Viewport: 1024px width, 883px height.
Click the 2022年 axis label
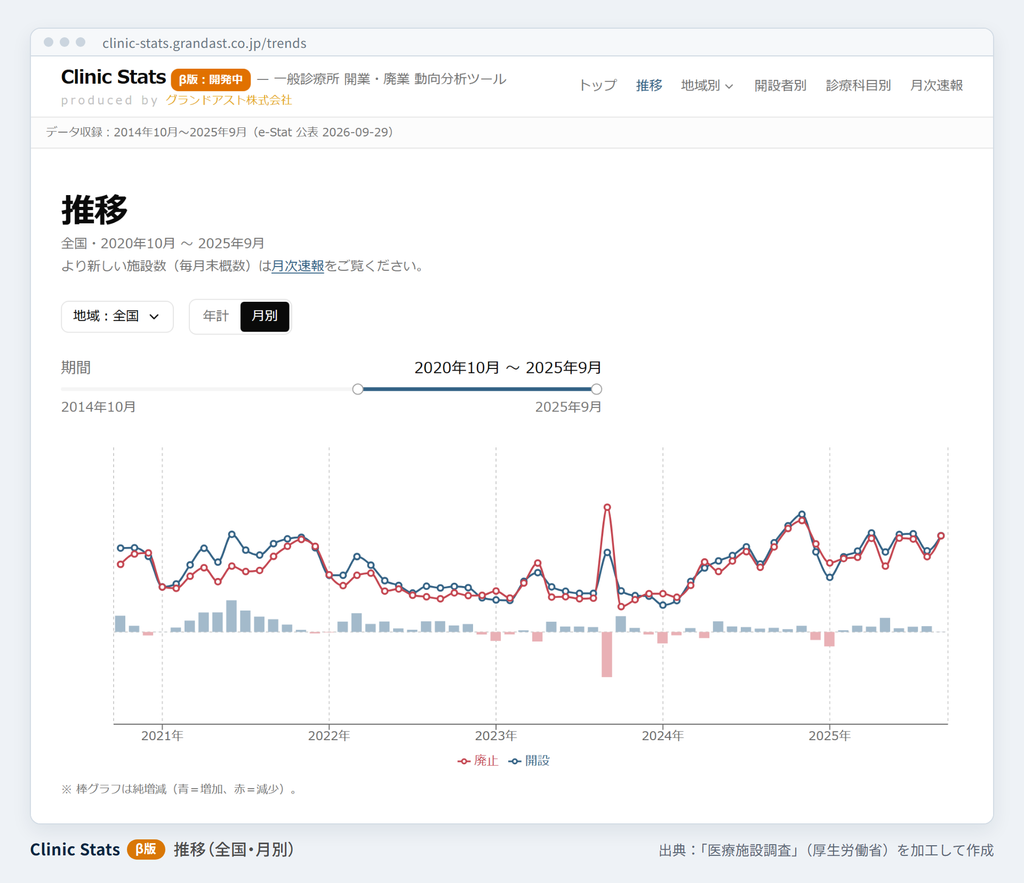pos(329,736)
